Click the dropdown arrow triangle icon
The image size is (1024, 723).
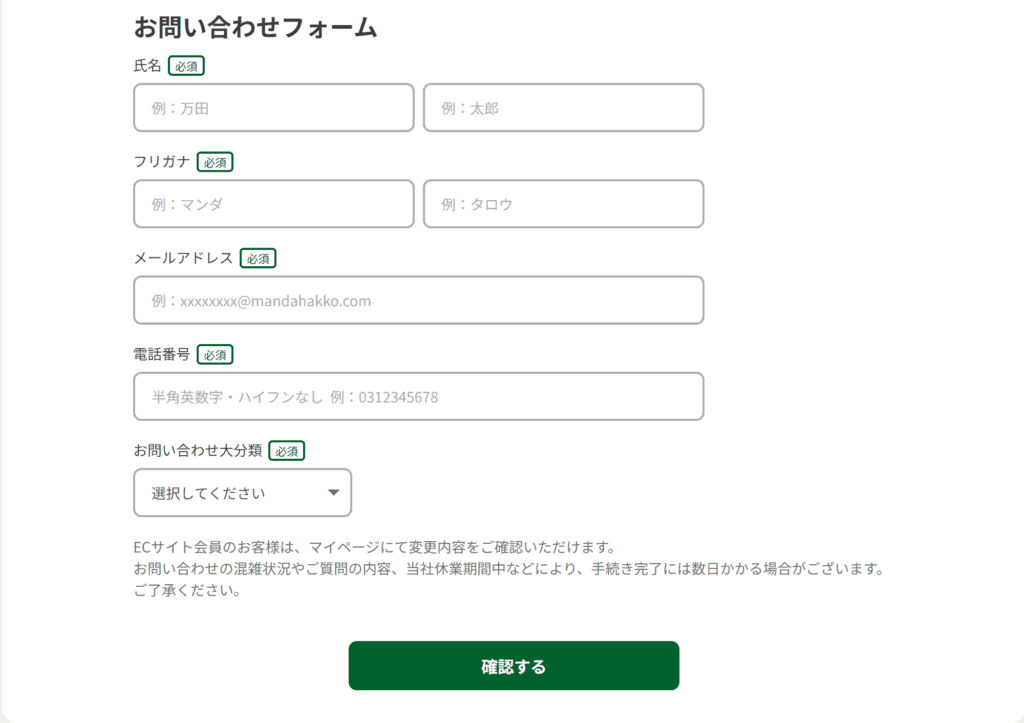[x=334, y=492]
